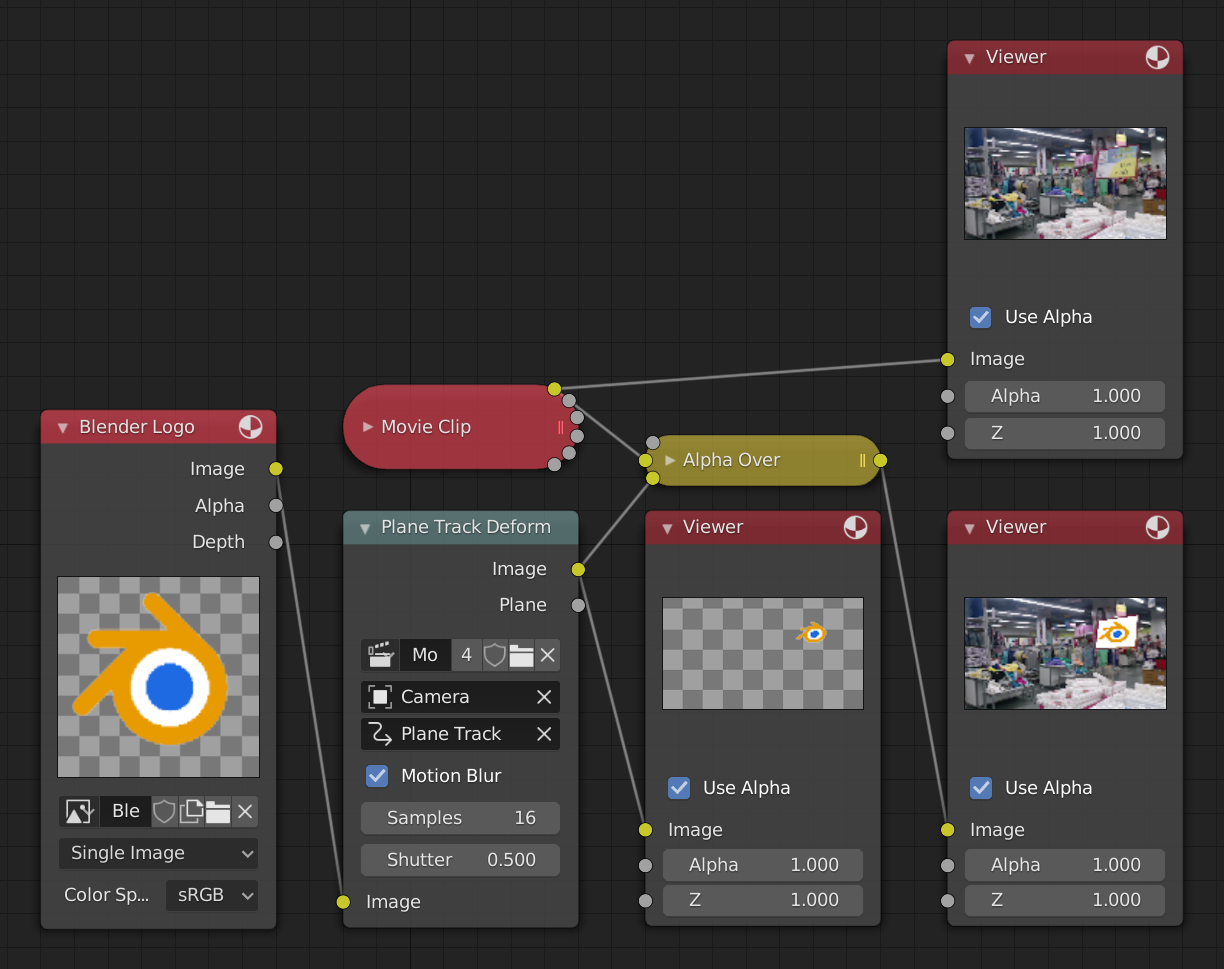Screen dimensions: 1224x969
Task: Remove the Camera with its X button
Action: [544, 696]
